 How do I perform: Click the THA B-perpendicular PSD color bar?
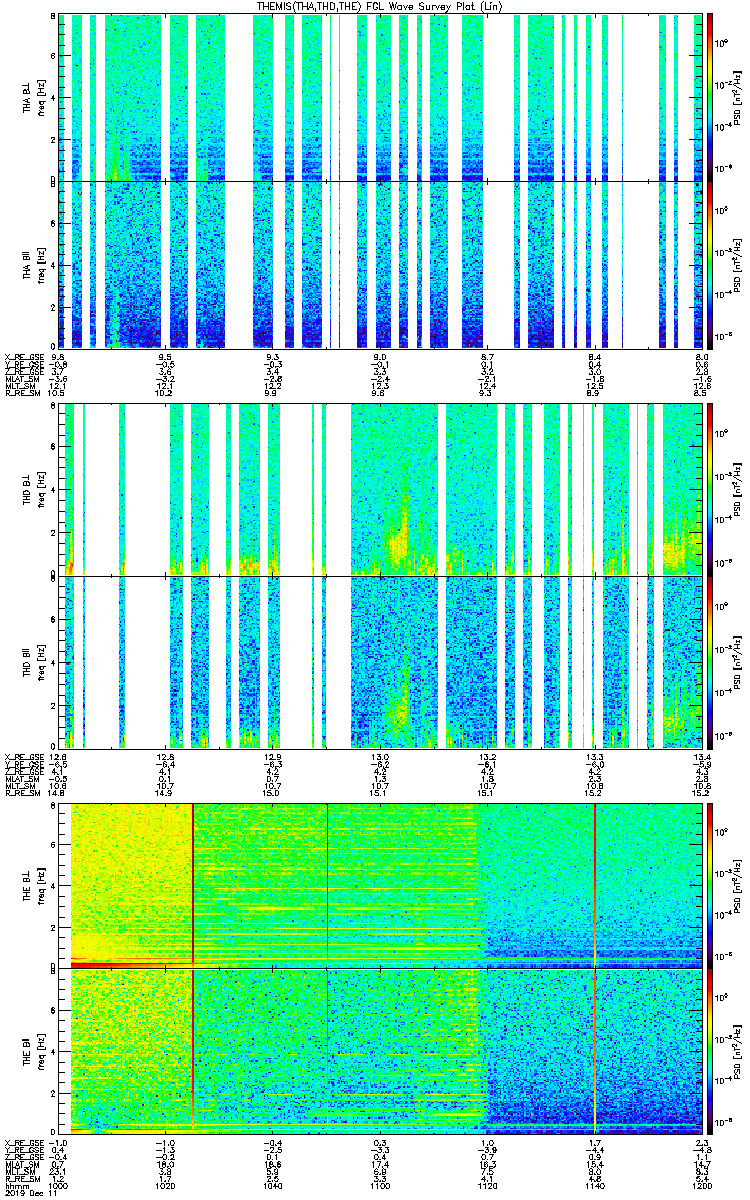pyautogui.click(x=710, y=97)
